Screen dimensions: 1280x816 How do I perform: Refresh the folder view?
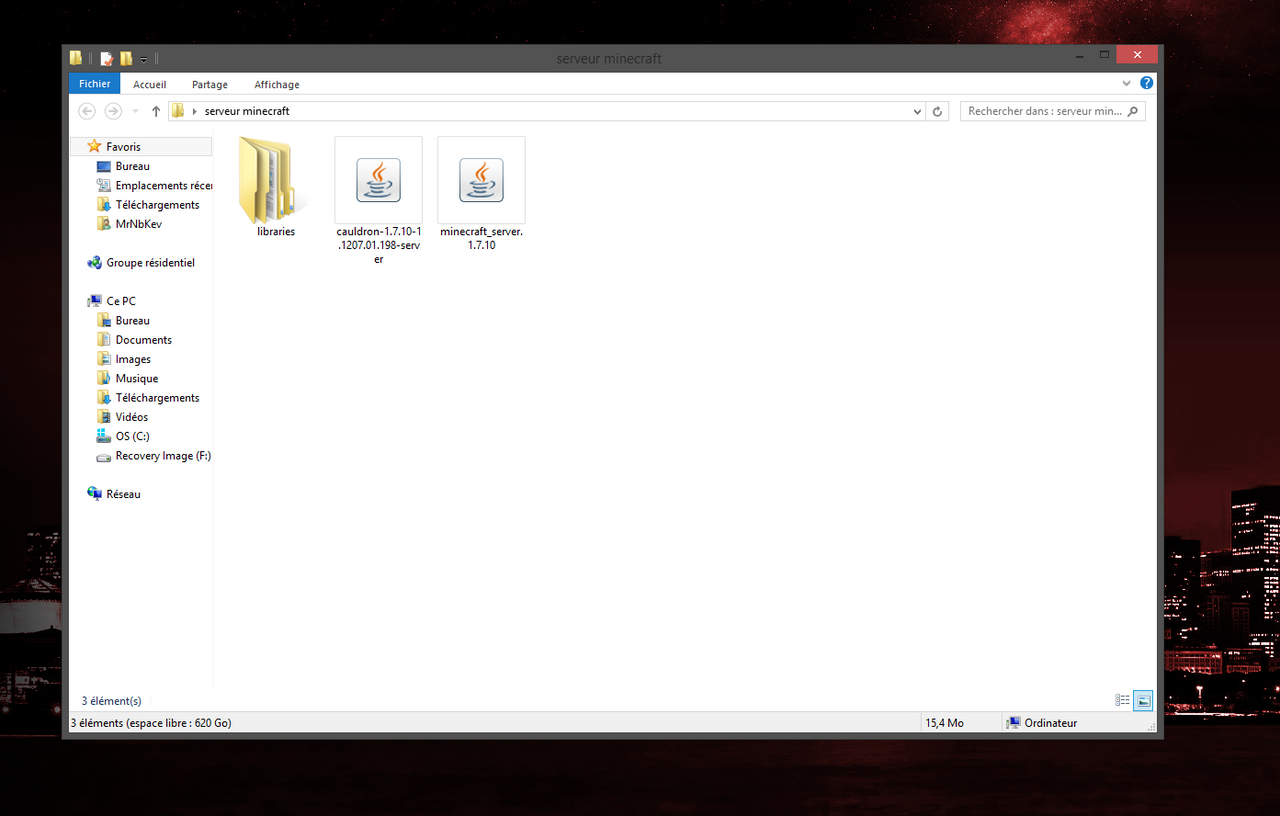click(x=937, y=112)
